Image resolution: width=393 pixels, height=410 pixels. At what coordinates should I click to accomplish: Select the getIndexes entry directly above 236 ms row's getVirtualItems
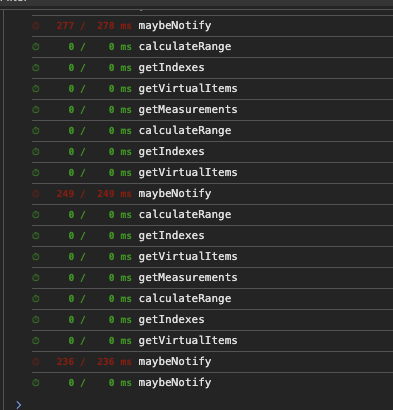(212, 320)
